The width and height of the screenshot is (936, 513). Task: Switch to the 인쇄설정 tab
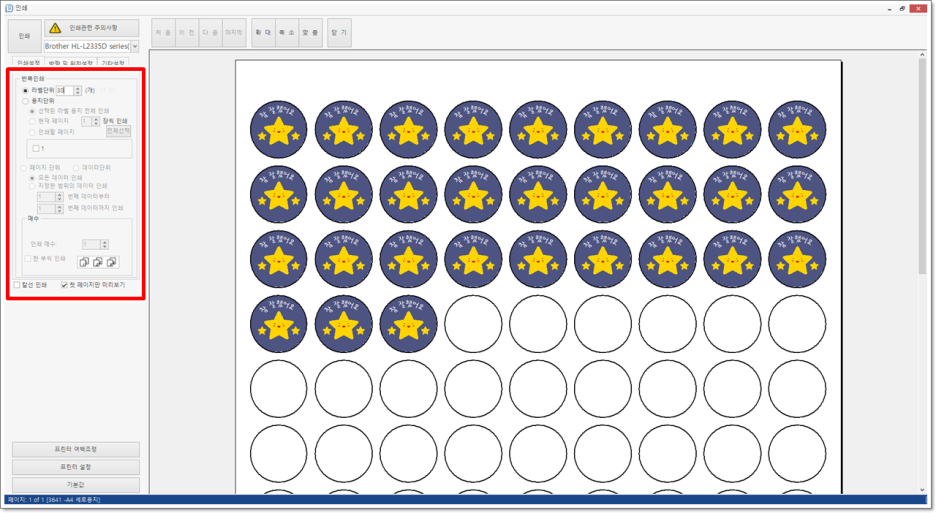(x=28, y=62)
